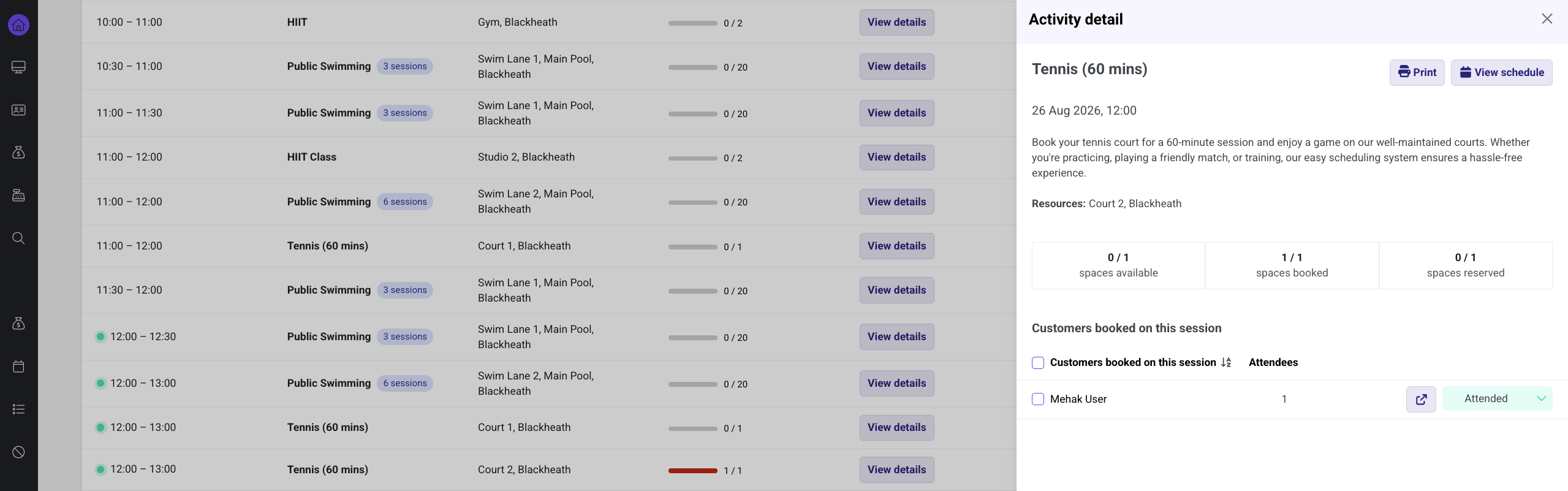Image resolution: width=1568 pixels, height=491 pixels.
Task: Tick the Mehak User checkbox
Action: [1038, 399]
